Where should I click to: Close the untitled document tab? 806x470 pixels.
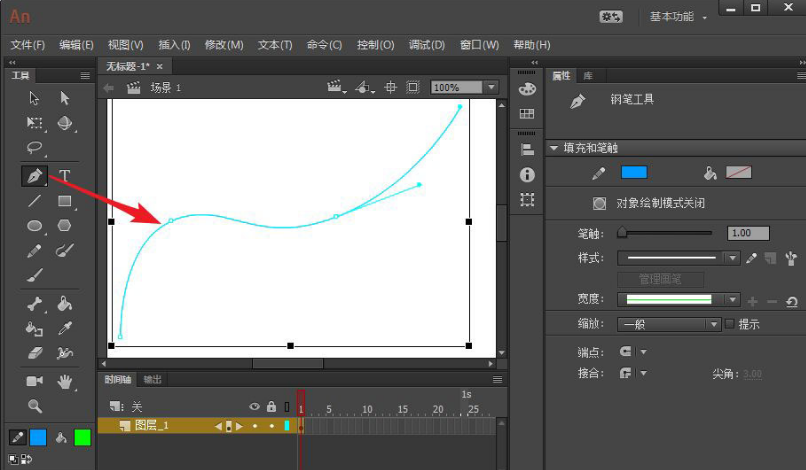coord(159,66)
